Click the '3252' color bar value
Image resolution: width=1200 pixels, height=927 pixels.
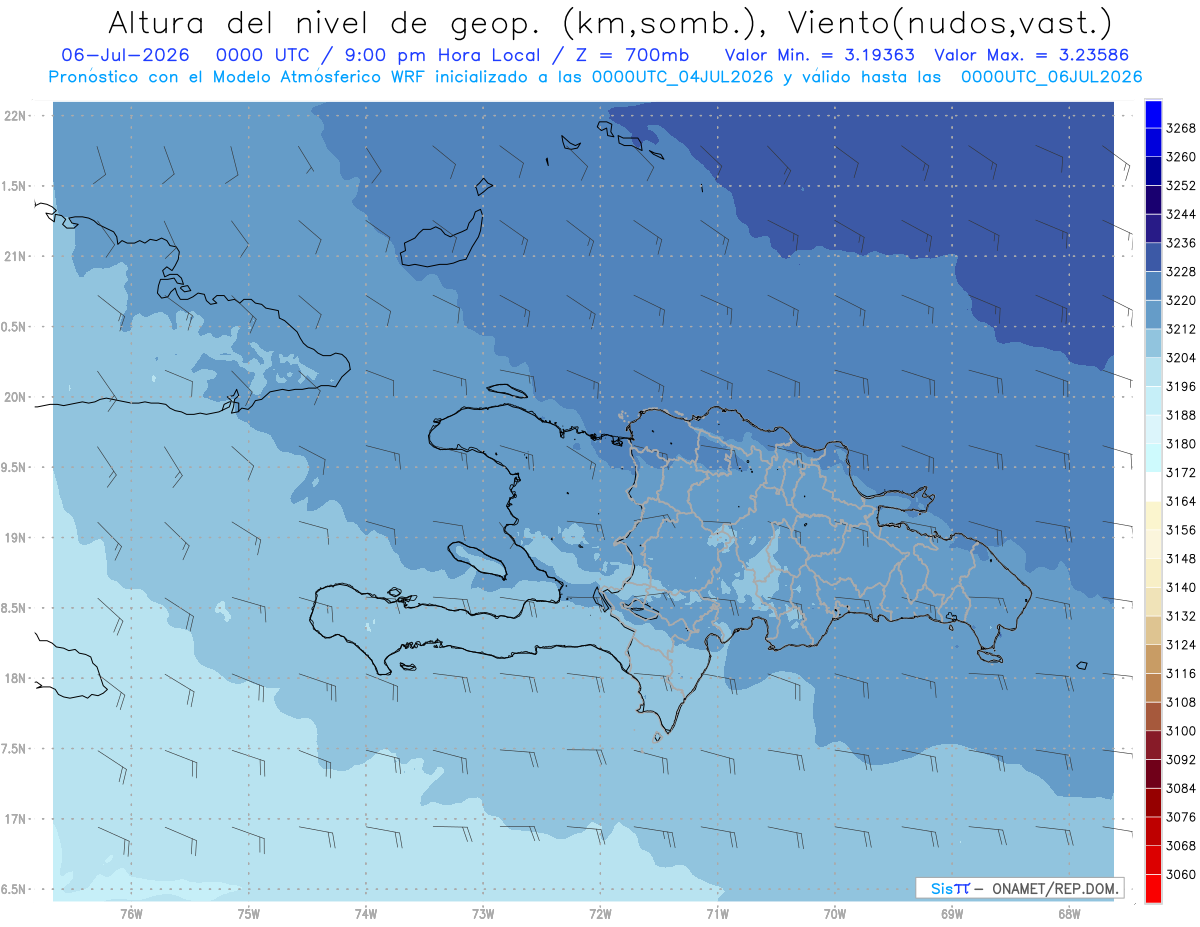pos(1180,186)
